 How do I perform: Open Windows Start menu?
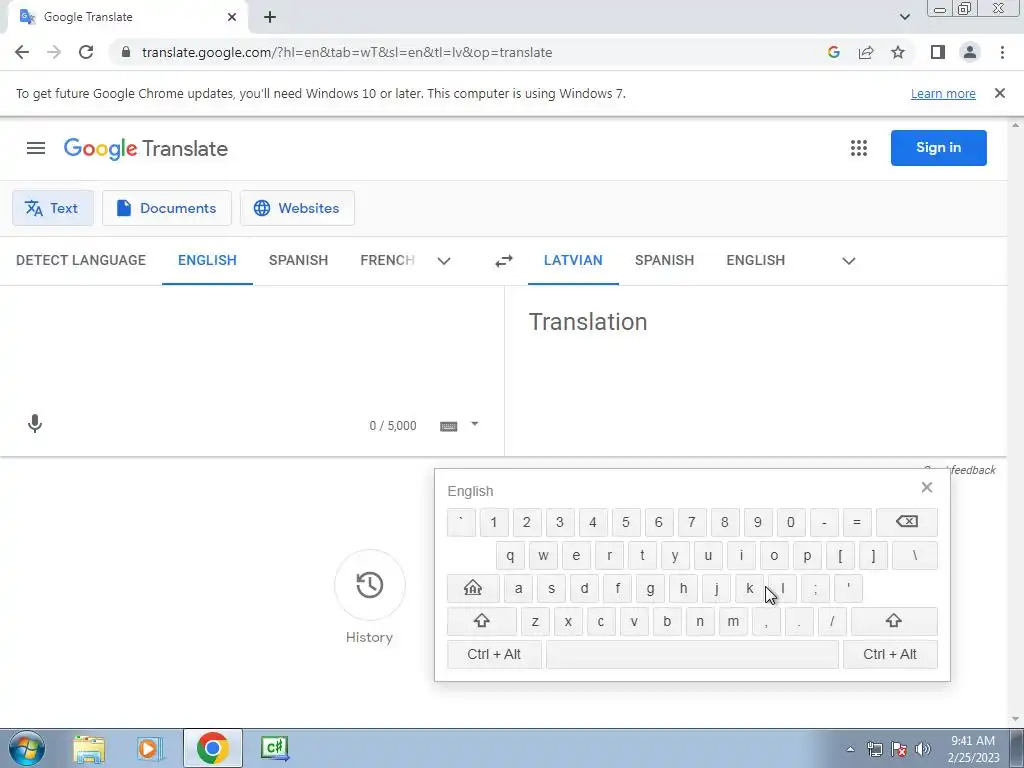tap(27, 748)
